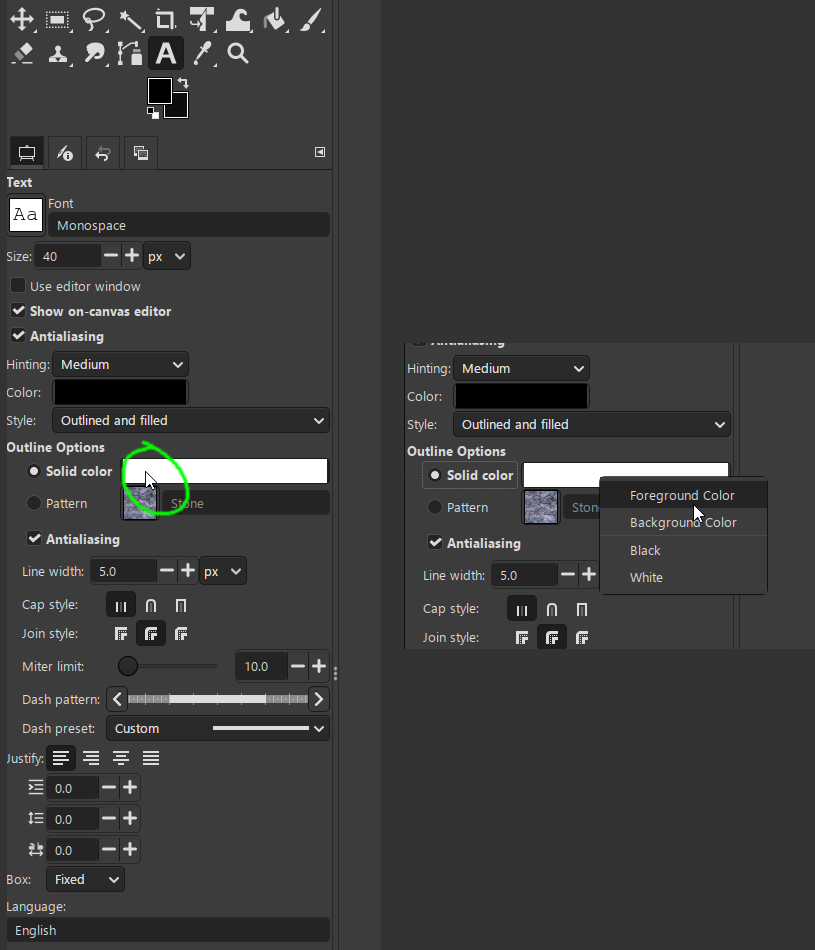
Task: Shift dash pattern right with arrow button
Action: 319,699
